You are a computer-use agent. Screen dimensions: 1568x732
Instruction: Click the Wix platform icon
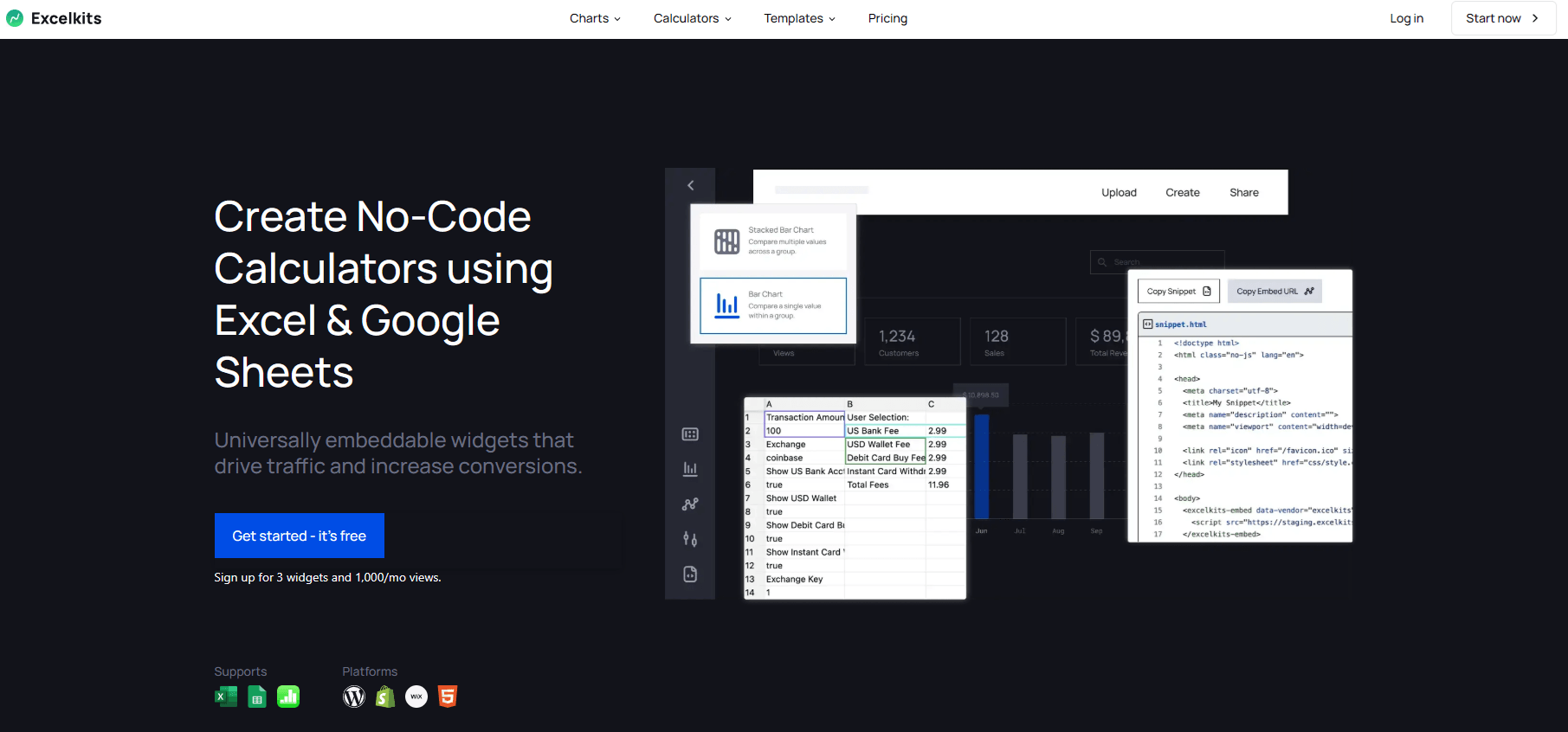(x=416, y=697)
